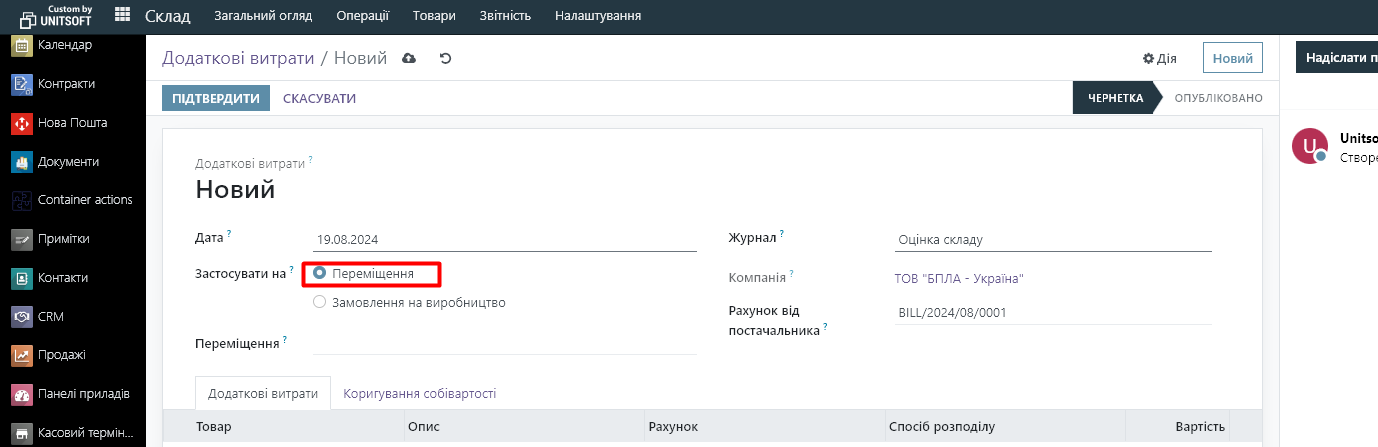
Task: Open the apps grid menu icon
Action: [122, 15]
